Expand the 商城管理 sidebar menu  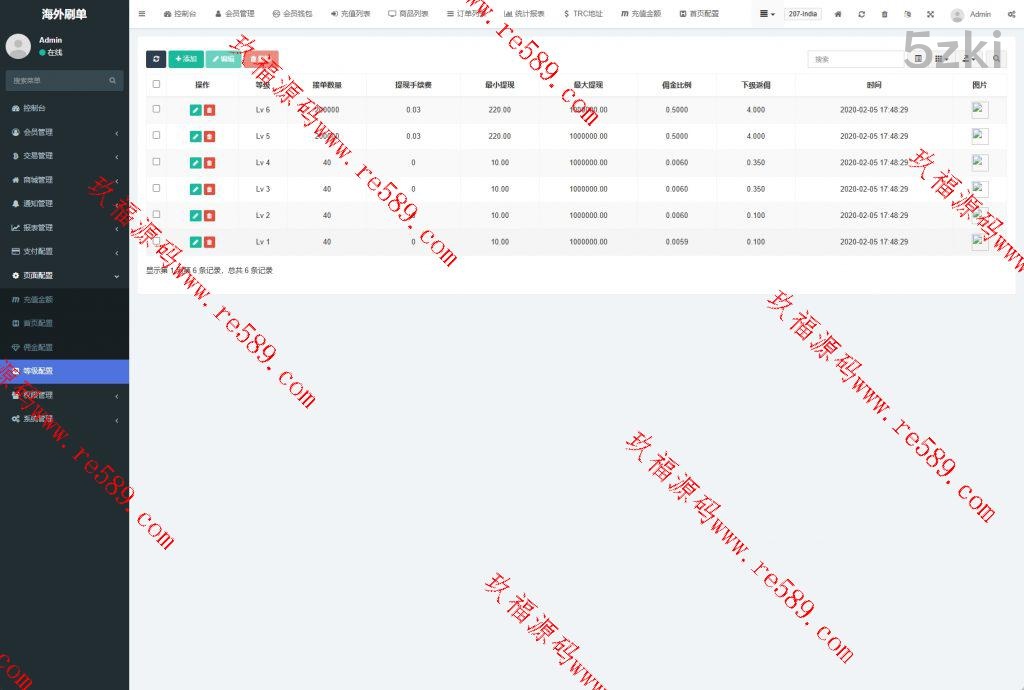pyautogui.click(x=64, y=180)
